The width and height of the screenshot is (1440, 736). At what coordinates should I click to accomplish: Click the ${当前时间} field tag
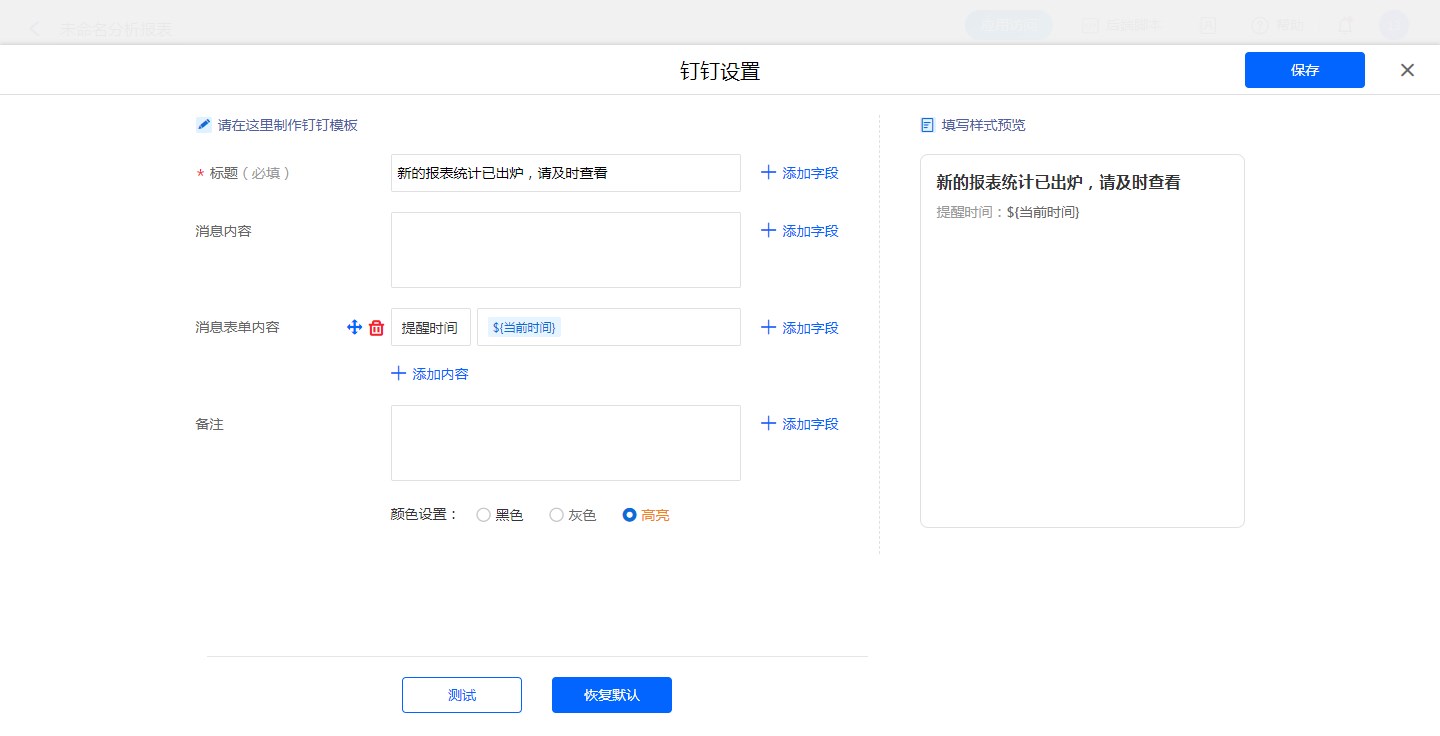[x=524, y=327]
